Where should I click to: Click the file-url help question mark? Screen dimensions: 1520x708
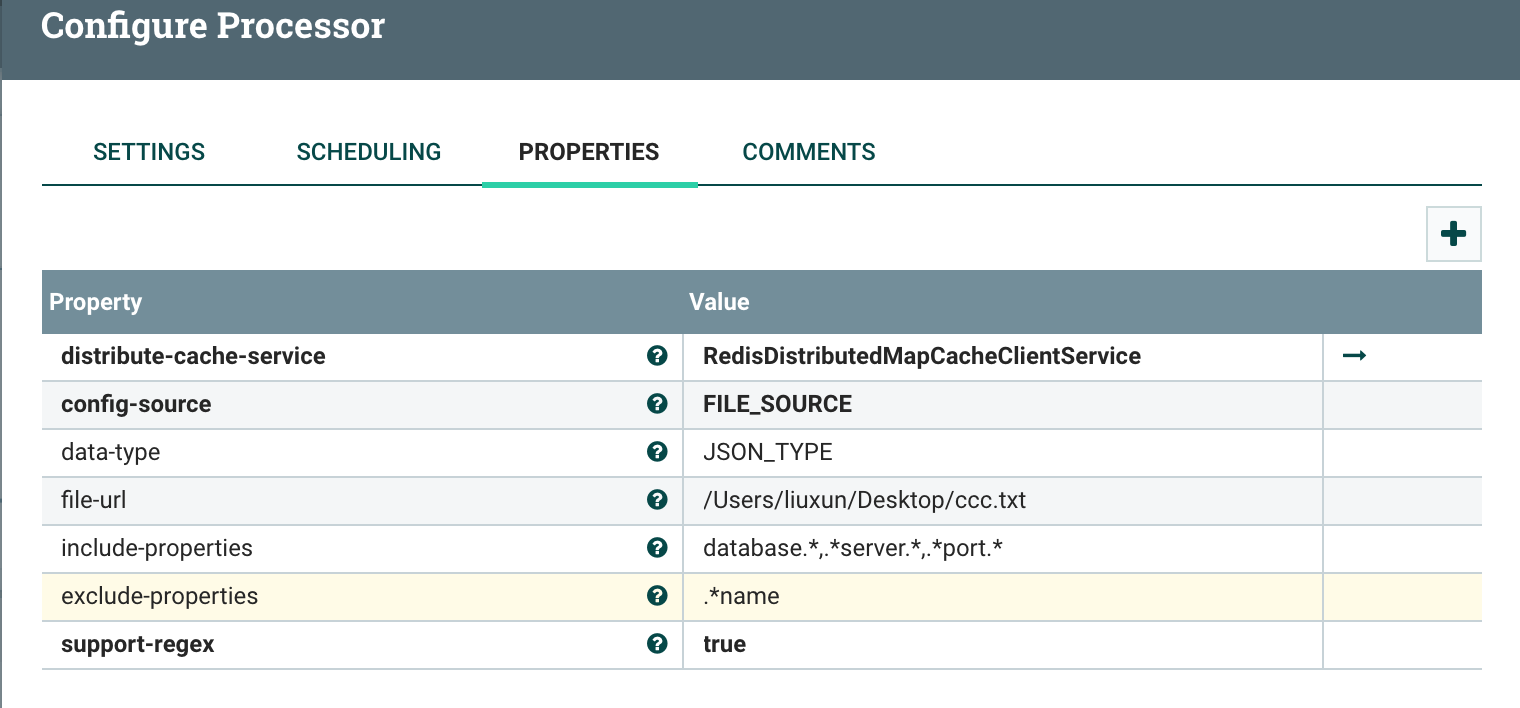[657, 500]
